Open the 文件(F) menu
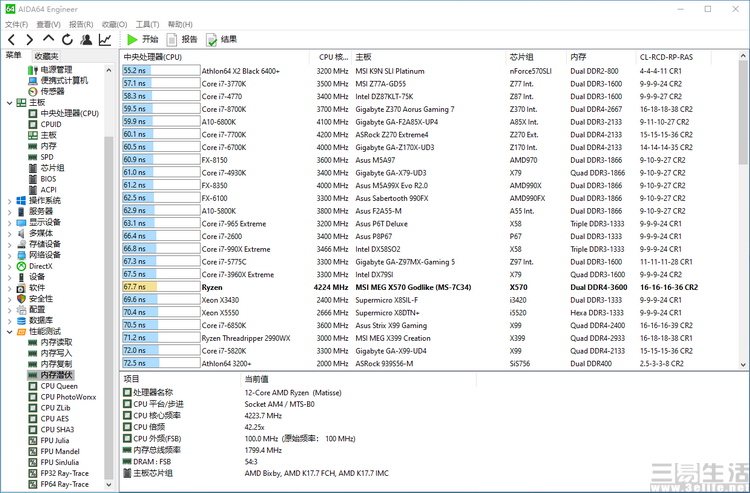 coord(16,24)
